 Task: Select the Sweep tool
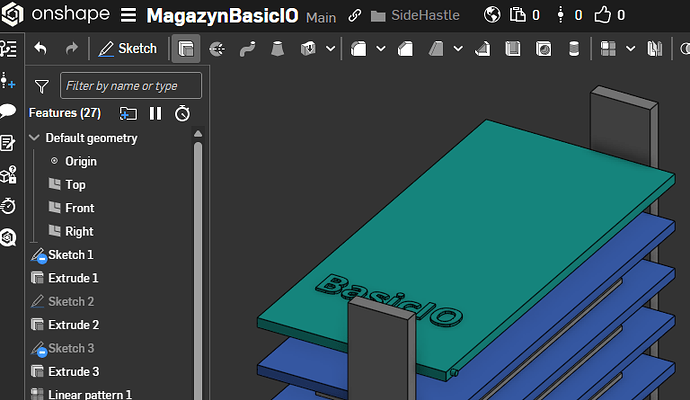coord(247,48)
